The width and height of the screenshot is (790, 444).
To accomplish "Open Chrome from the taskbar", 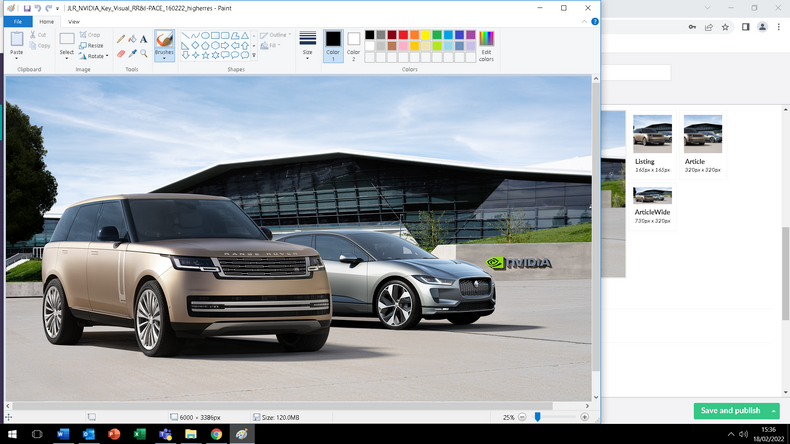I will coord(216,434).
